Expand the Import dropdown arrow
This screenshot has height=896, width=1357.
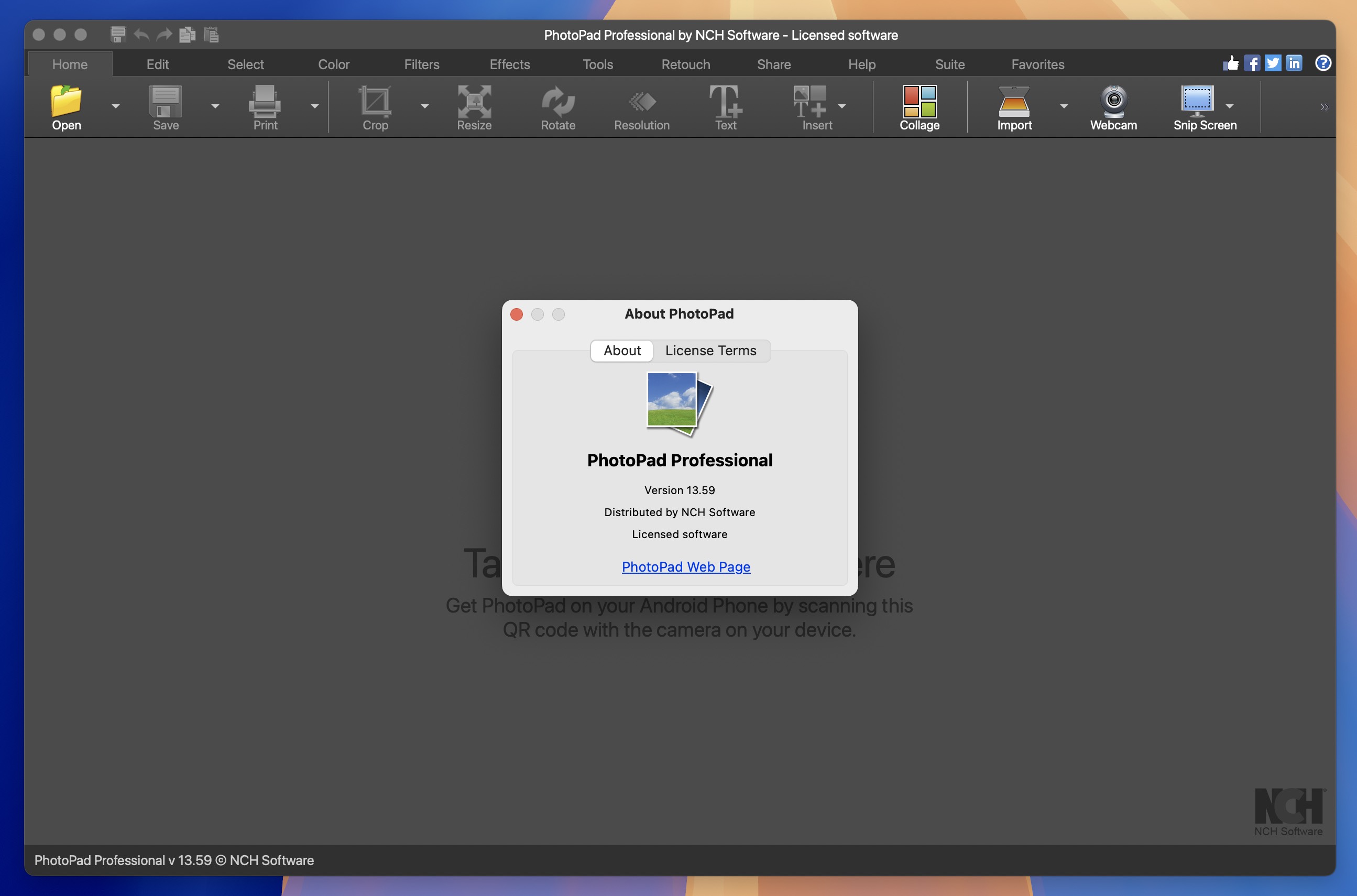1063,106
